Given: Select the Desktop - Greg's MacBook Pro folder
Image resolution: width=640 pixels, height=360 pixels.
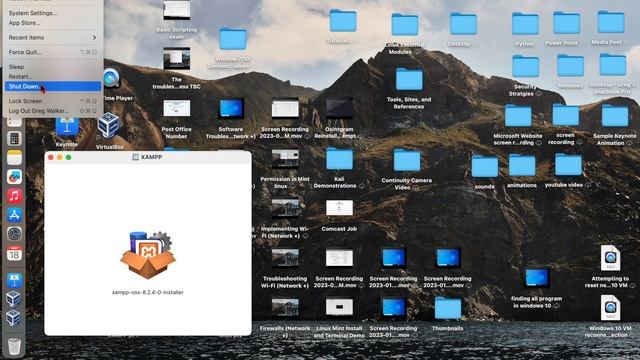Looking at the screenshot, I should click(x=613, y=64).
